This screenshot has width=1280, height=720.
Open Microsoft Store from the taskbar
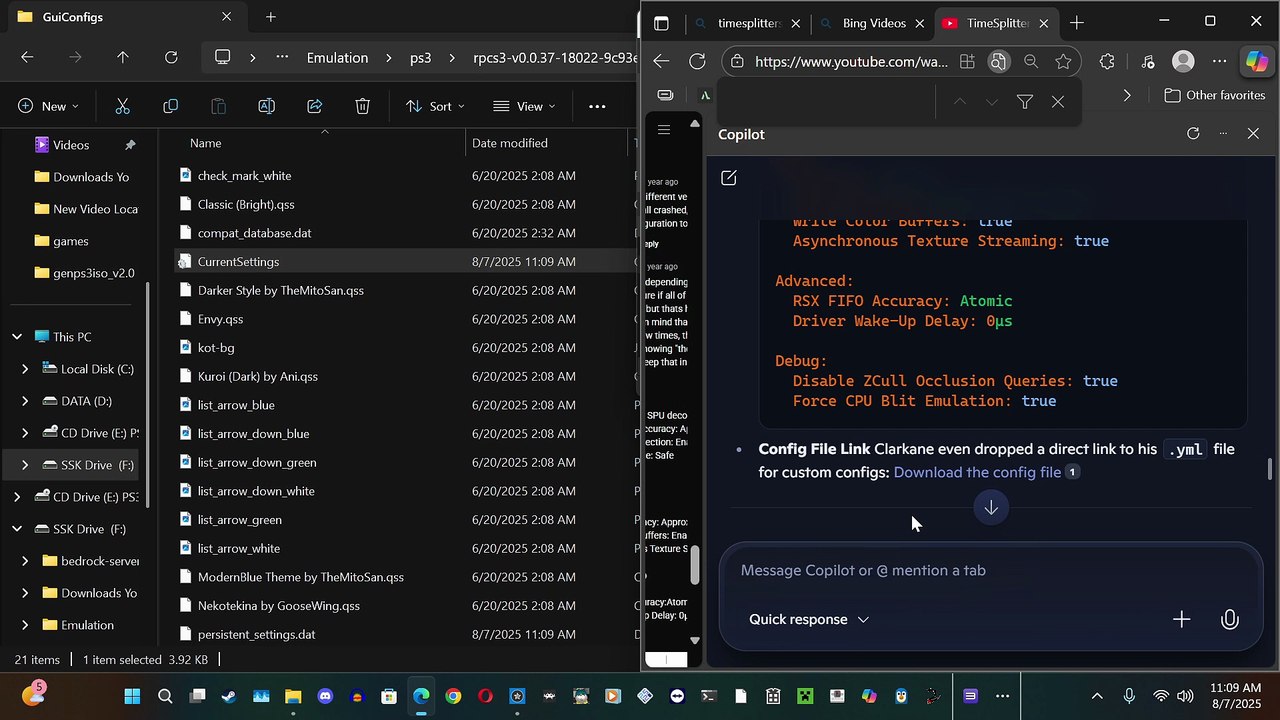389,696
